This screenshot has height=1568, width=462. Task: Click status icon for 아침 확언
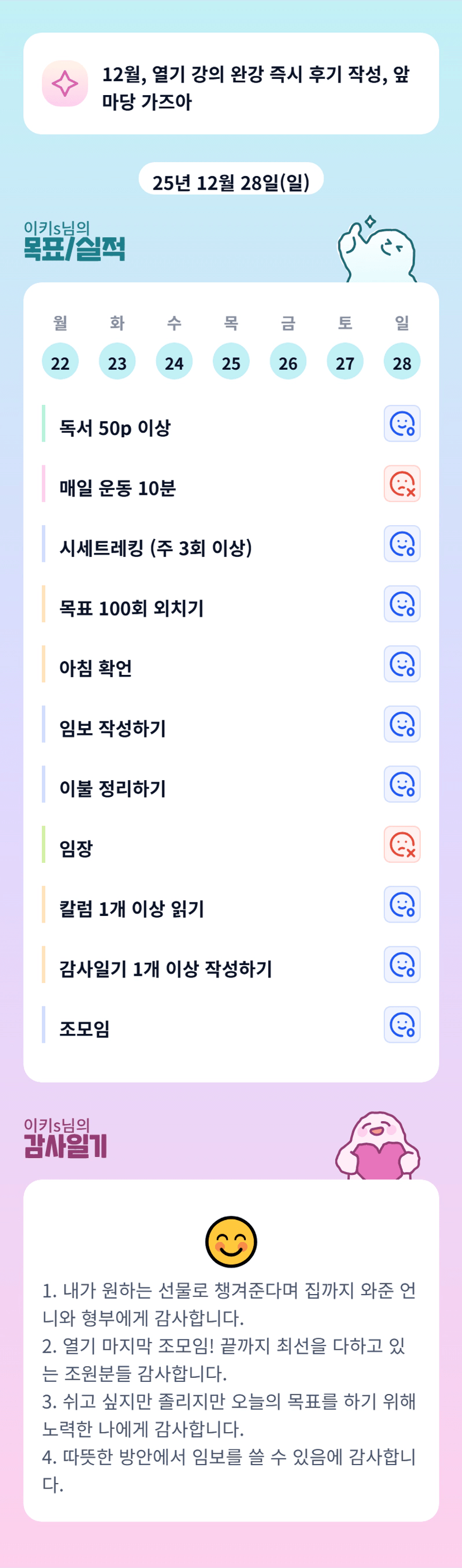coord(402,664)
